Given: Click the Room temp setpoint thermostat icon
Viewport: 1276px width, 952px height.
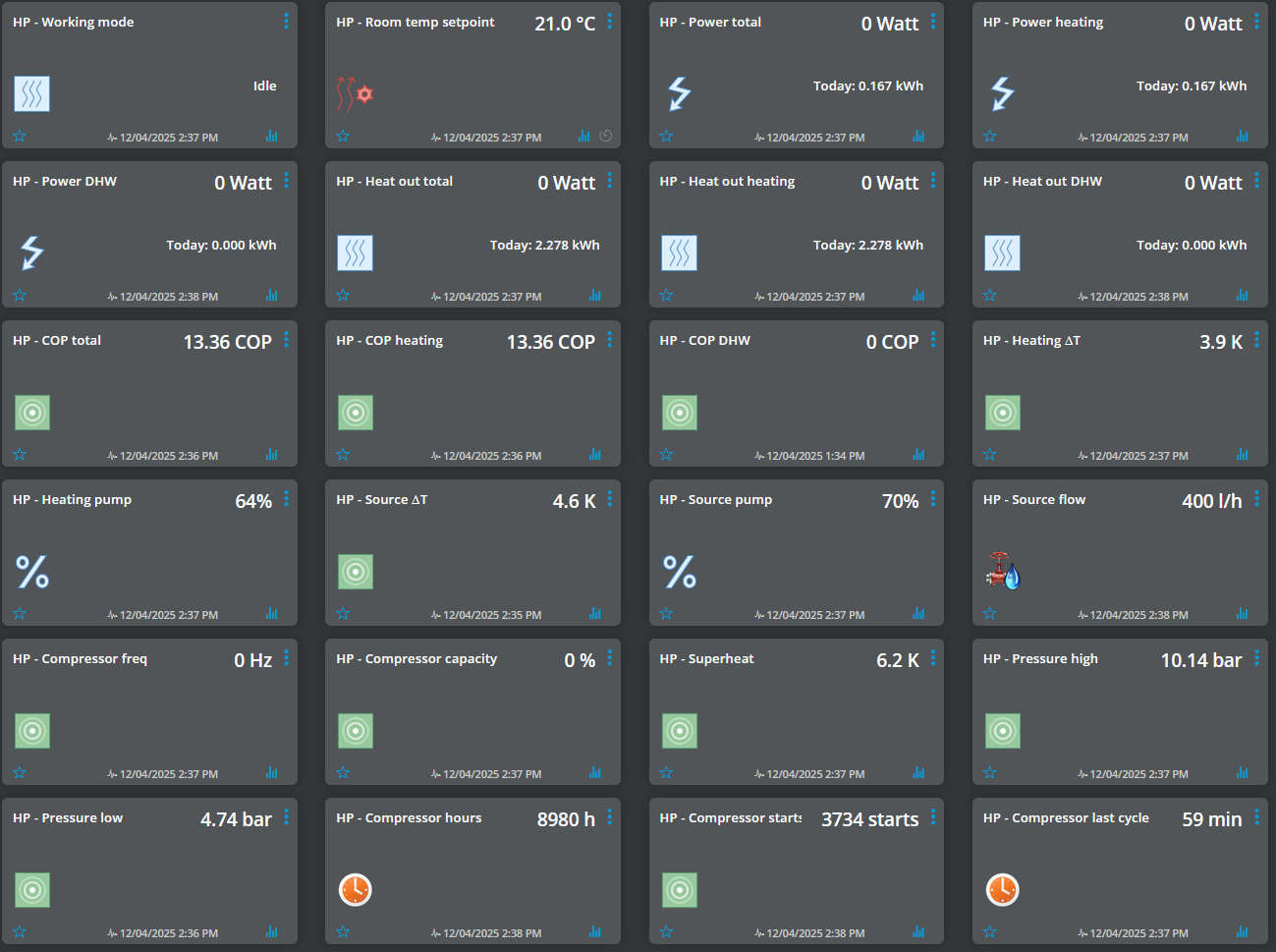Looking at the screenshot, I should [355, 94].
